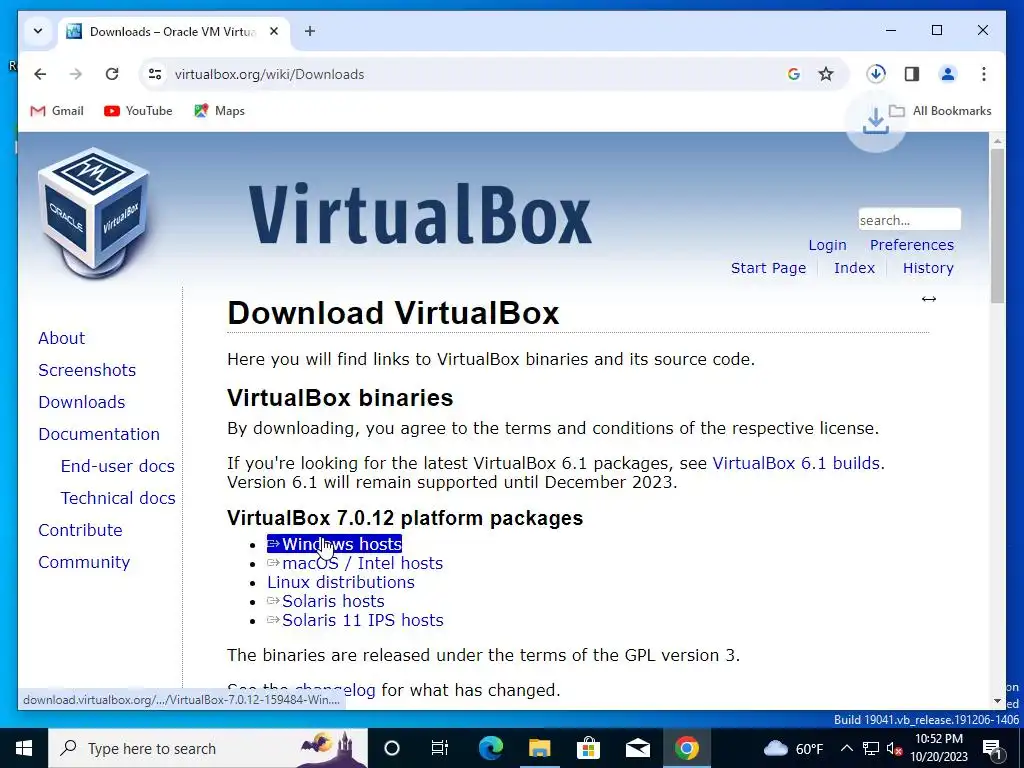Download the Solaris hosts package
Viewport: 1024px width, 768px height.
pos(325,601)
